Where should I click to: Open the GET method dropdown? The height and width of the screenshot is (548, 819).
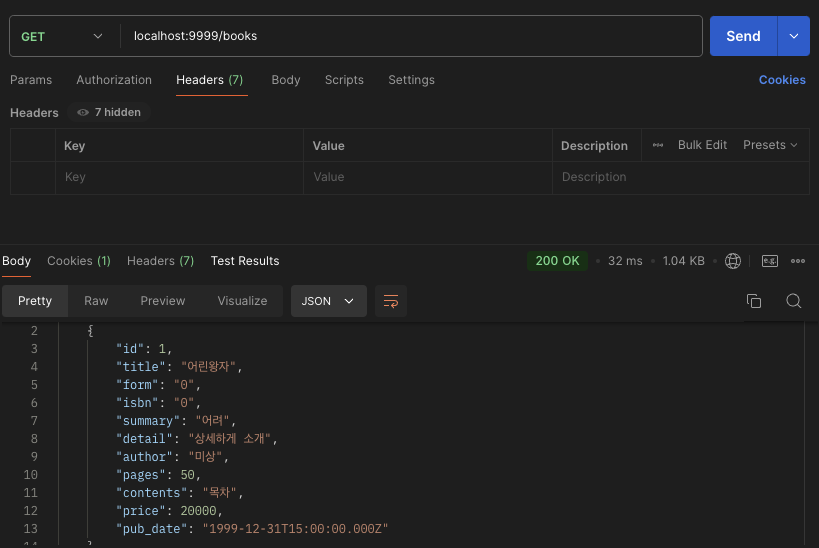(x=62, y=37)
